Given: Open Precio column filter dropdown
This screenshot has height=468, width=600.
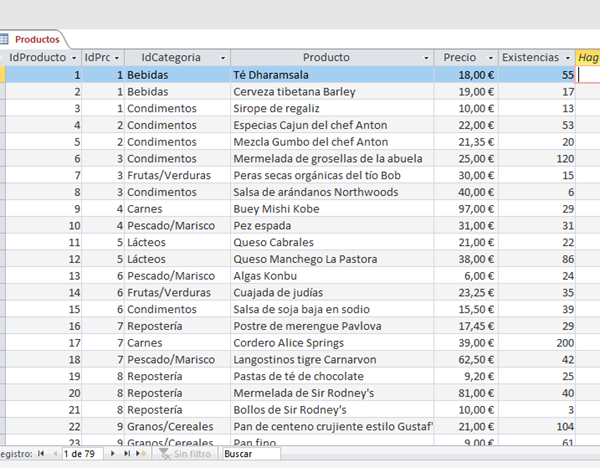Looking at the screenshot, I should point(490,58).
